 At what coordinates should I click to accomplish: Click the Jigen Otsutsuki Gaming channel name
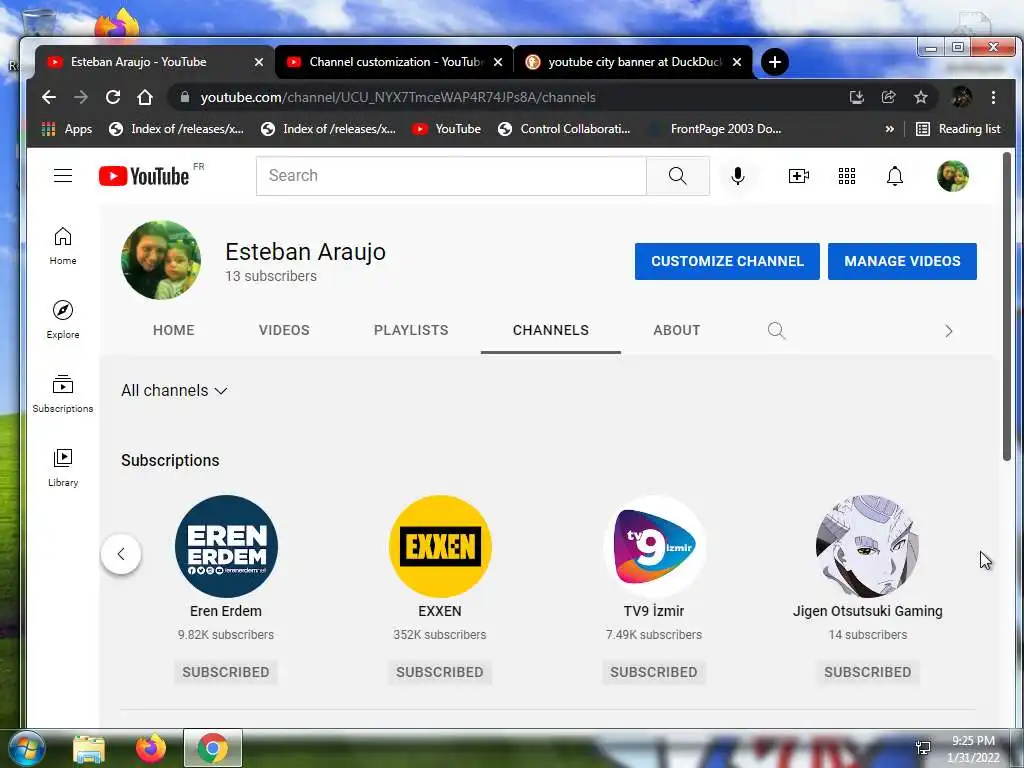click(867, 611)
